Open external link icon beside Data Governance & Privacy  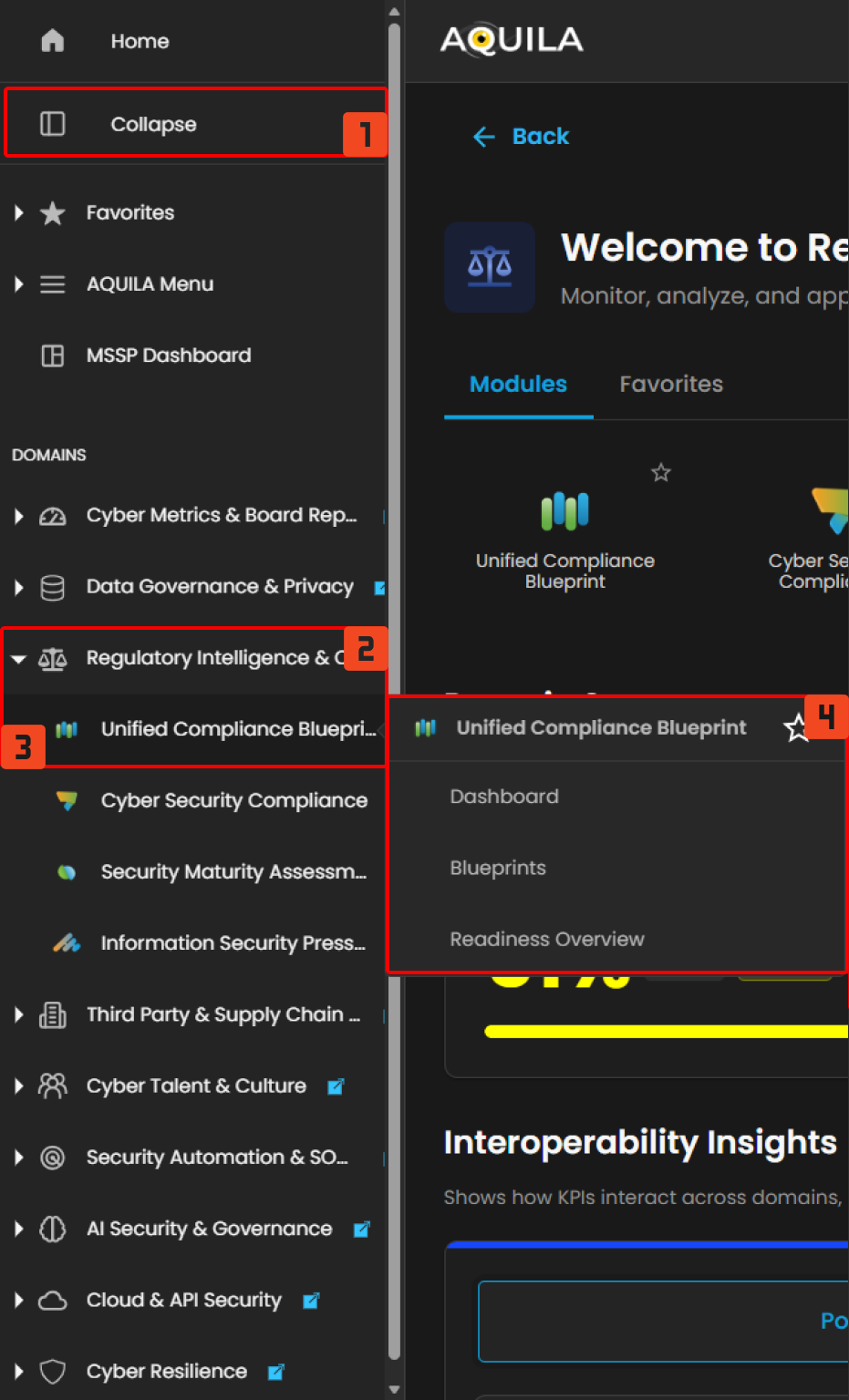tap(379, 588)
